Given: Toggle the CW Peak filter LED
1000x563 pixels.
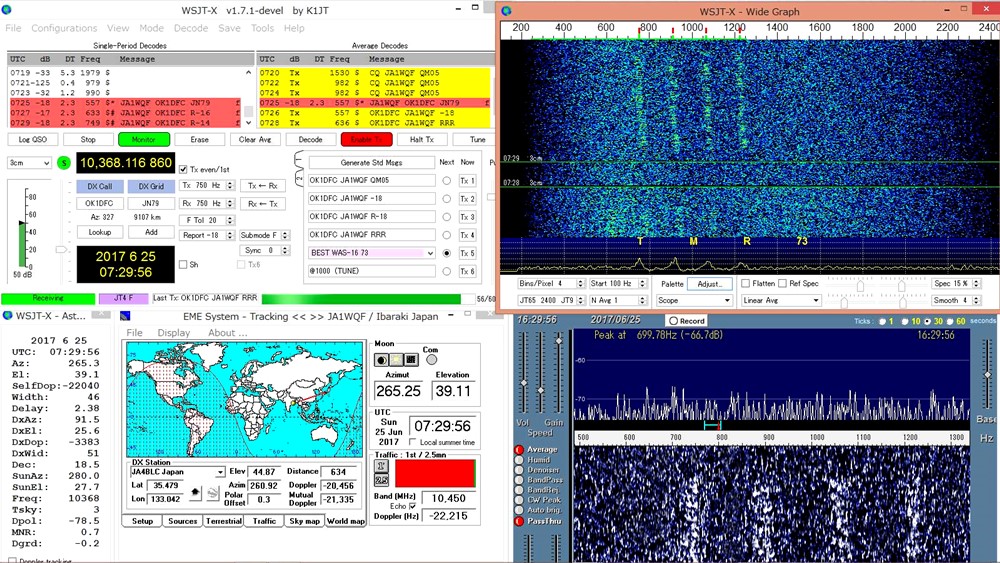Looking at the screenshot, I should click(x=519, y=500).
